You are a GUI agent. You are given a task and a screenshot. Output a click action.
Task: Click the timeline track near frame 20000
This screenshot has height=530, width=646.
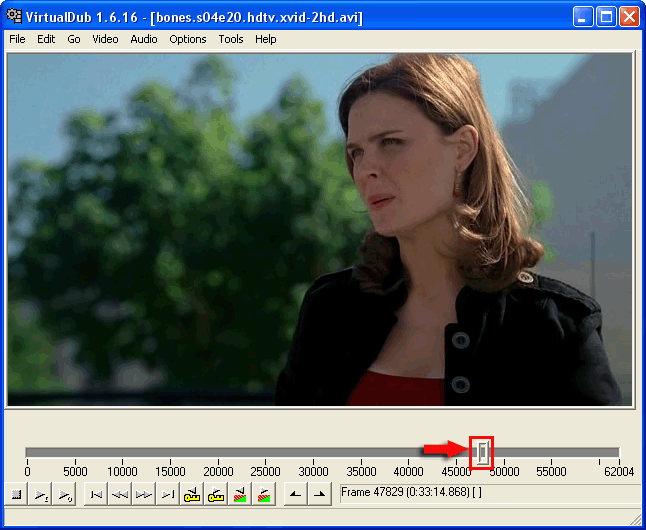(x=218, y=453)
